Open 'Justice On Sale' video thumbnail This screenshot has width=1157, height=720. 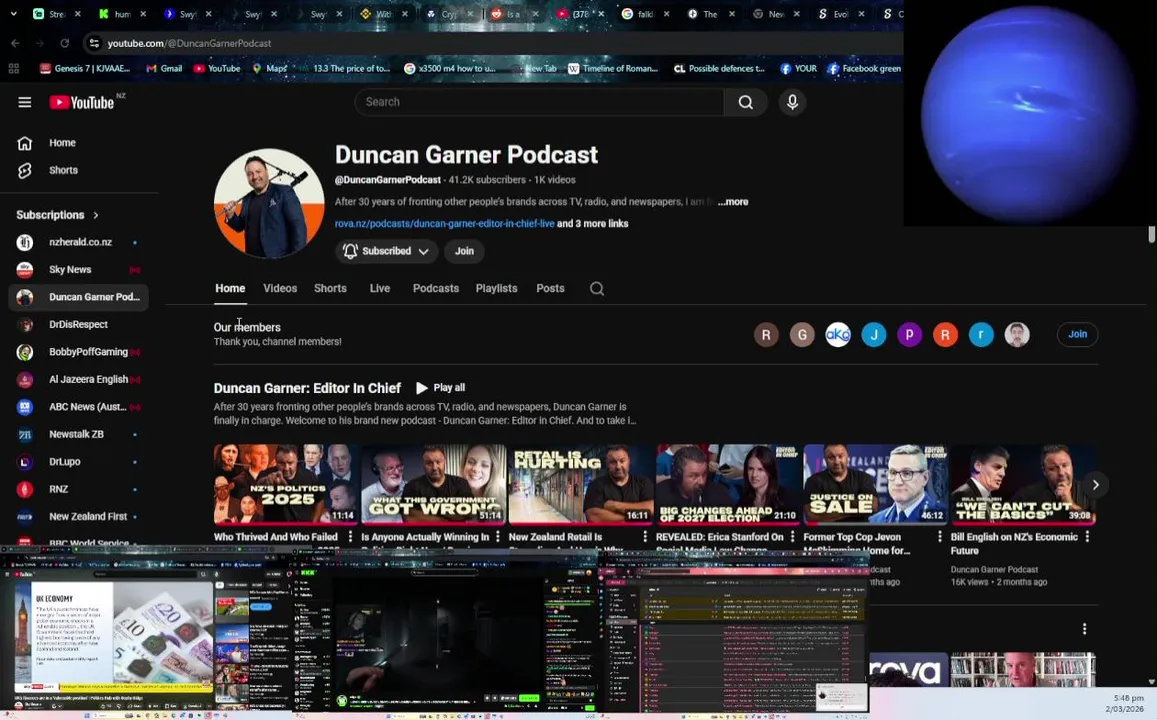pos(875,484)
